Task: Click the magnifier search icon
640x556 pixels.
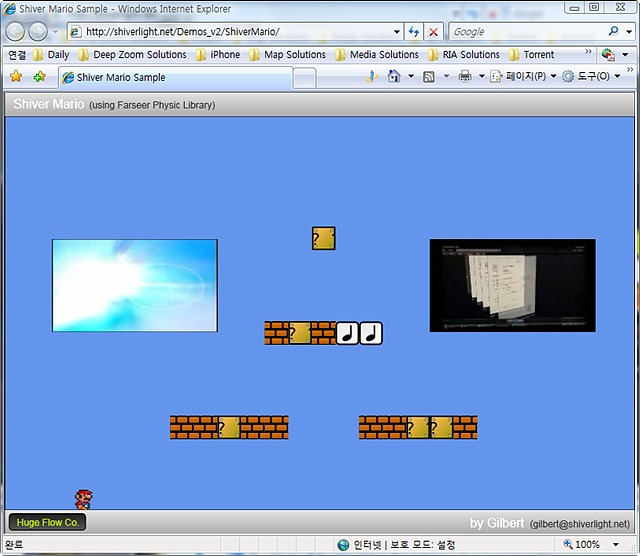Action: tap(613, 31)
